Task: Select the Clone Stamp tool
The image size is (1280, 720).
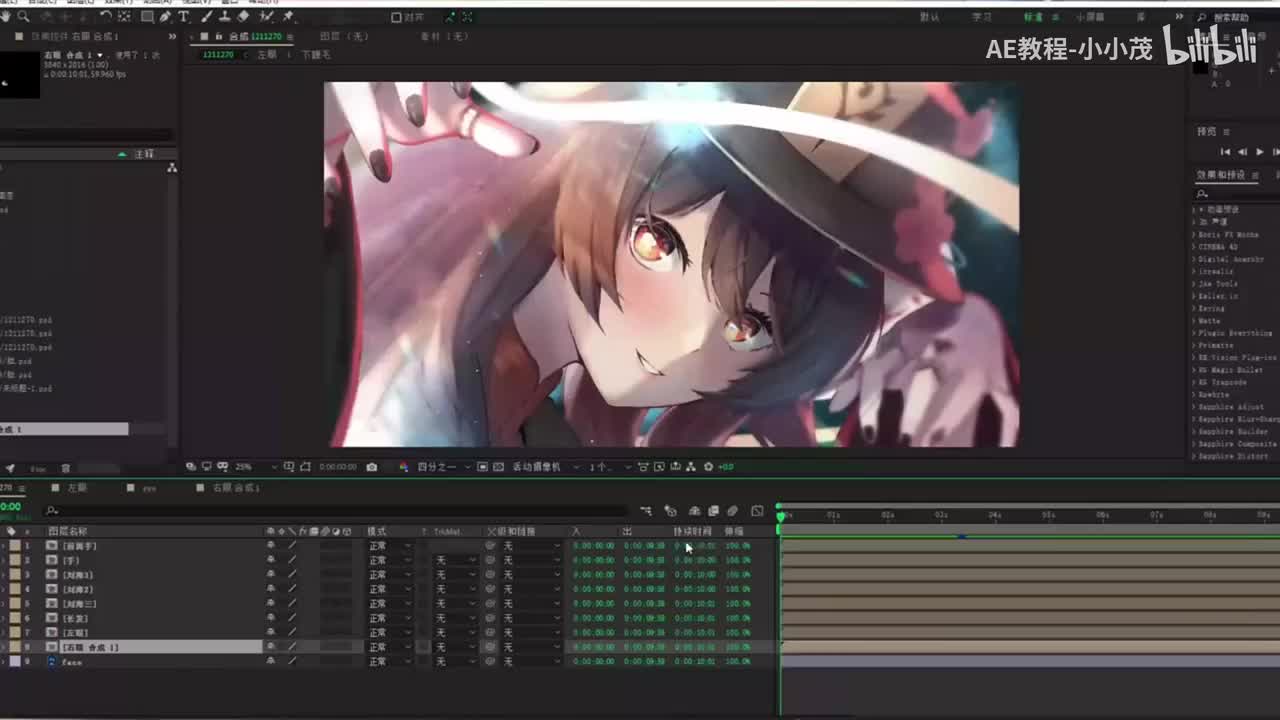Action: [x=225, y=17]
